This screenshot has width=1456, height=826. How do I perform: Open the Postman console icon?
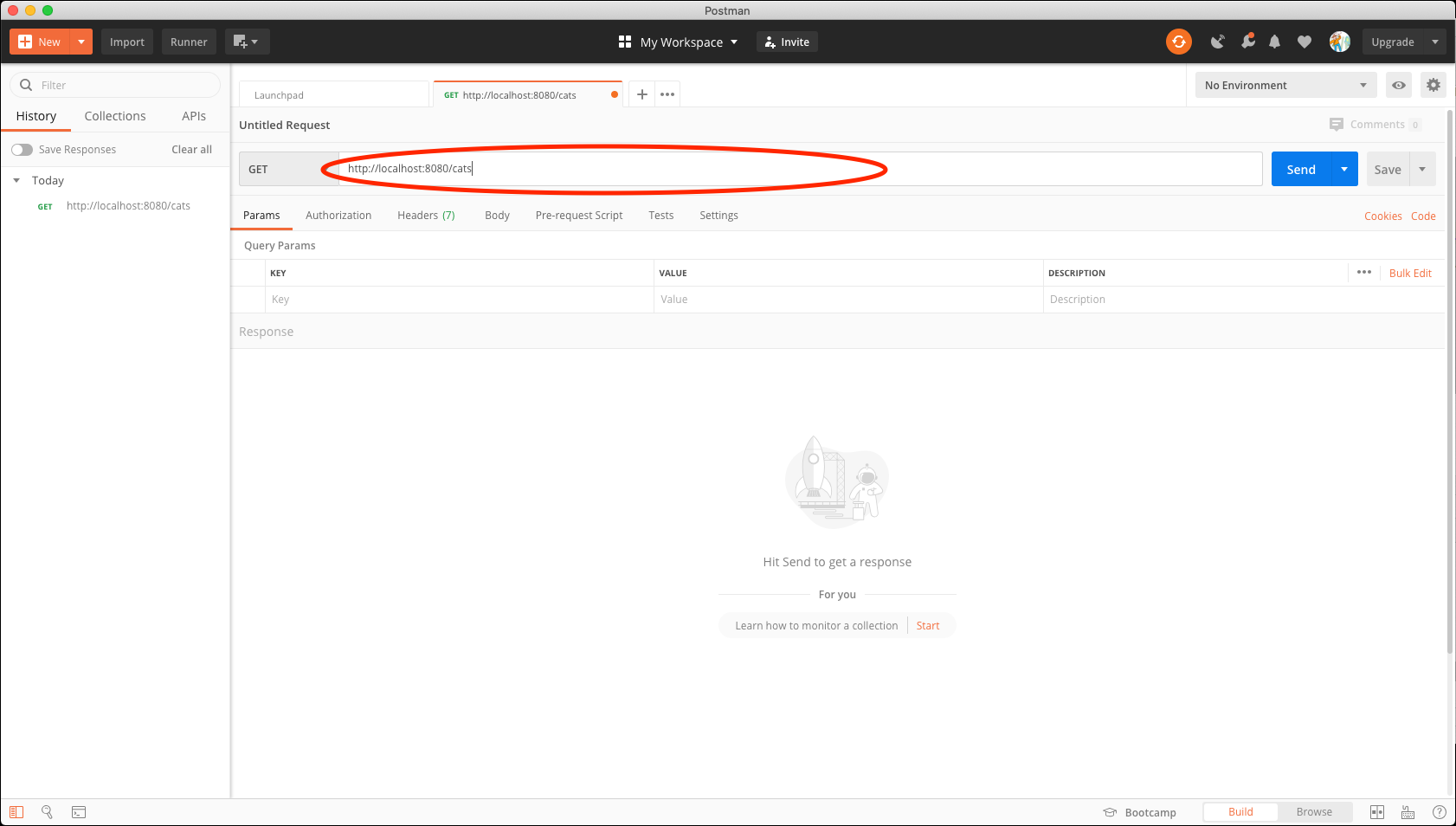coord(79,812)
